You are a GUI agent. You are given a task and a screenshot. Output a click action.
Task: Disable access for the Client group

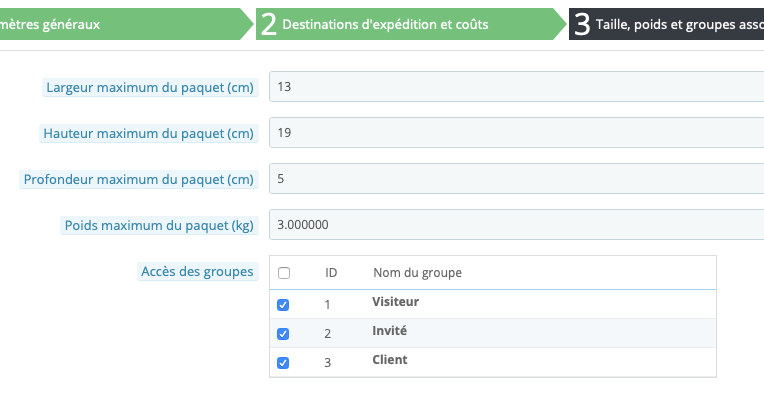(283, 363)
